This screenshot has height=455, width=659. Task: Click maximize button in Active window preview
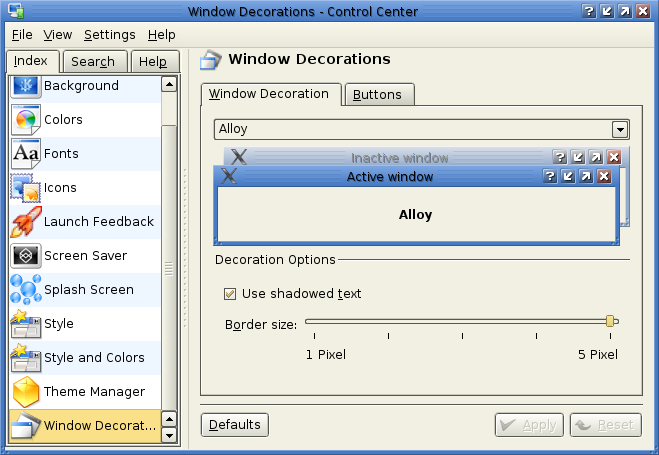click(x=586, y=176)
